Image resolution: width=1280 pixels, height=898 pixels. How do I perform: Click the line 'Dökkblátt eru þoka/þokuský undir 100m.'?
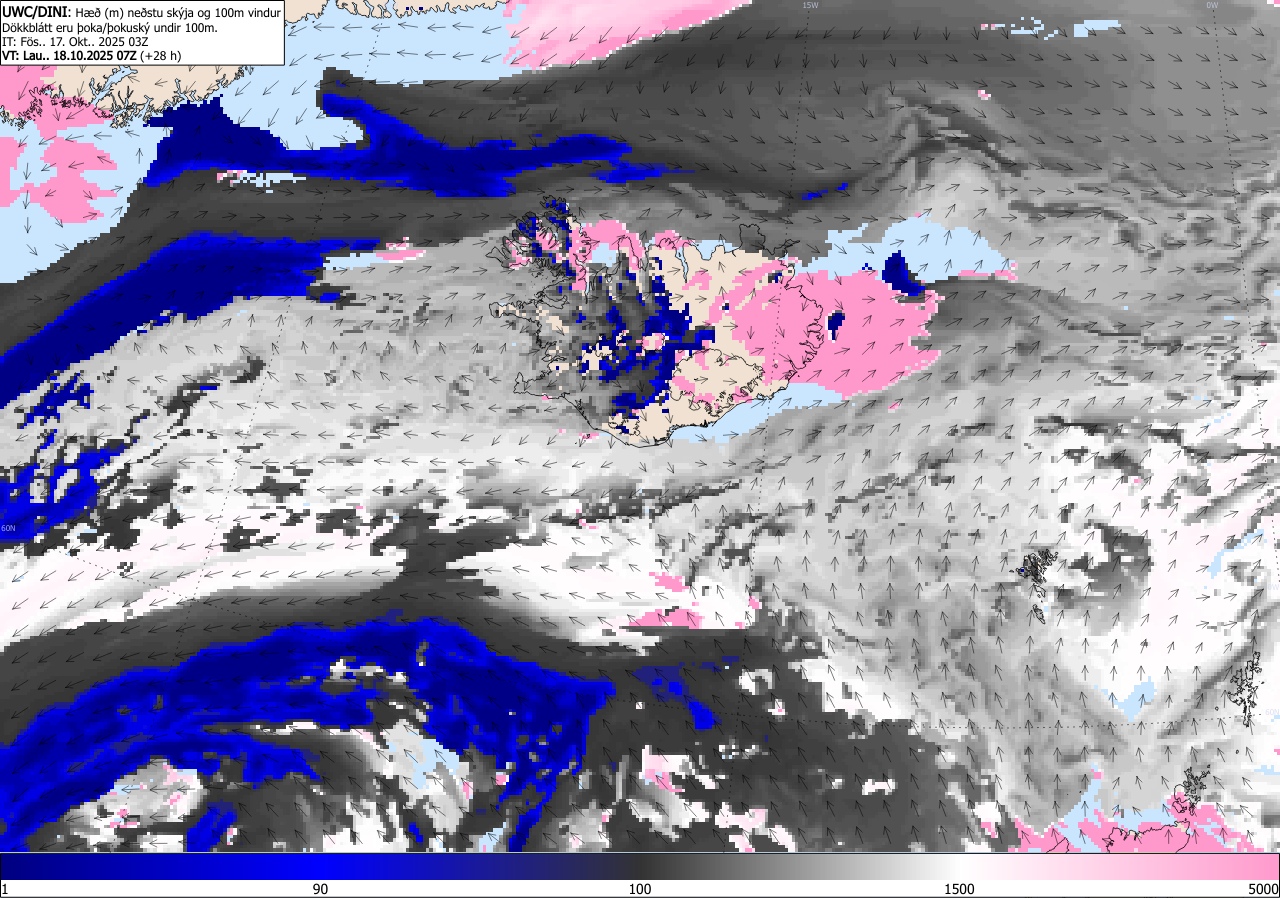pos(110,27)
